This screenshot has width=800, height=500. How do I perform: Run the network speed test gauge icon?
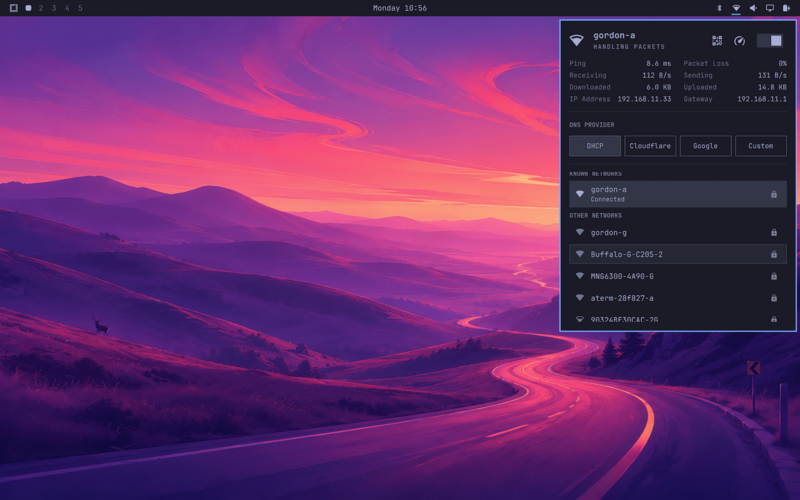pos(739,41)
